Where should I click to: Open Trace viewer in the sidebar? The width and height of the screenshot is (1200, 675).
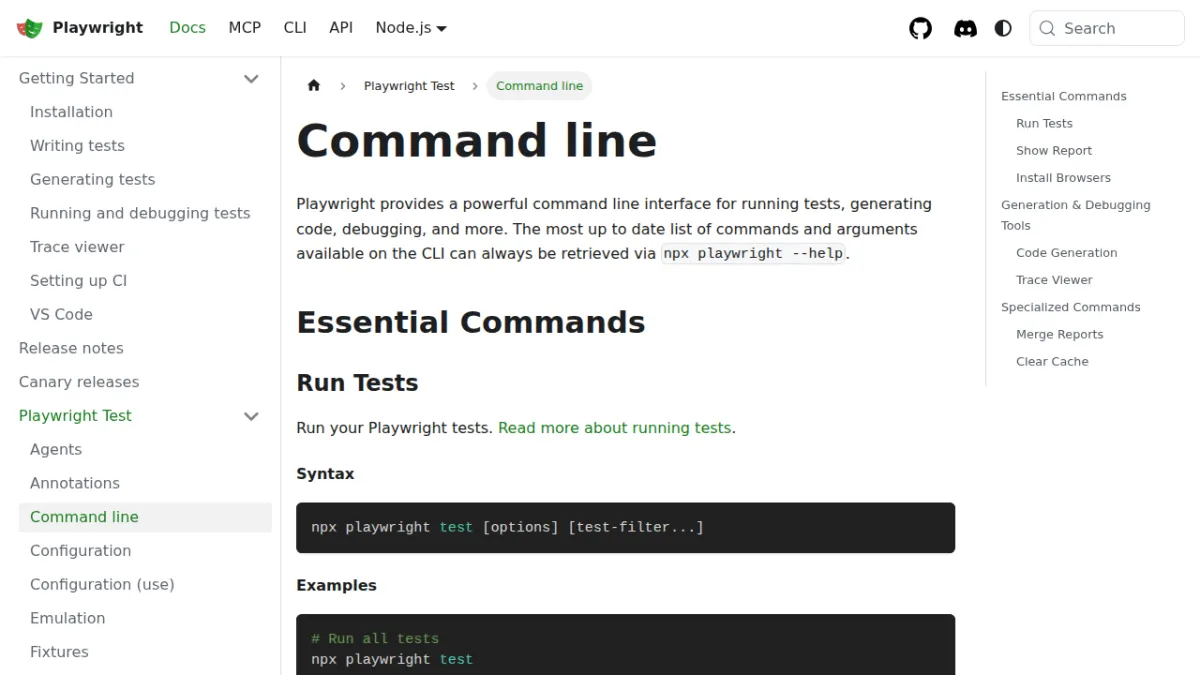(77, 247)
